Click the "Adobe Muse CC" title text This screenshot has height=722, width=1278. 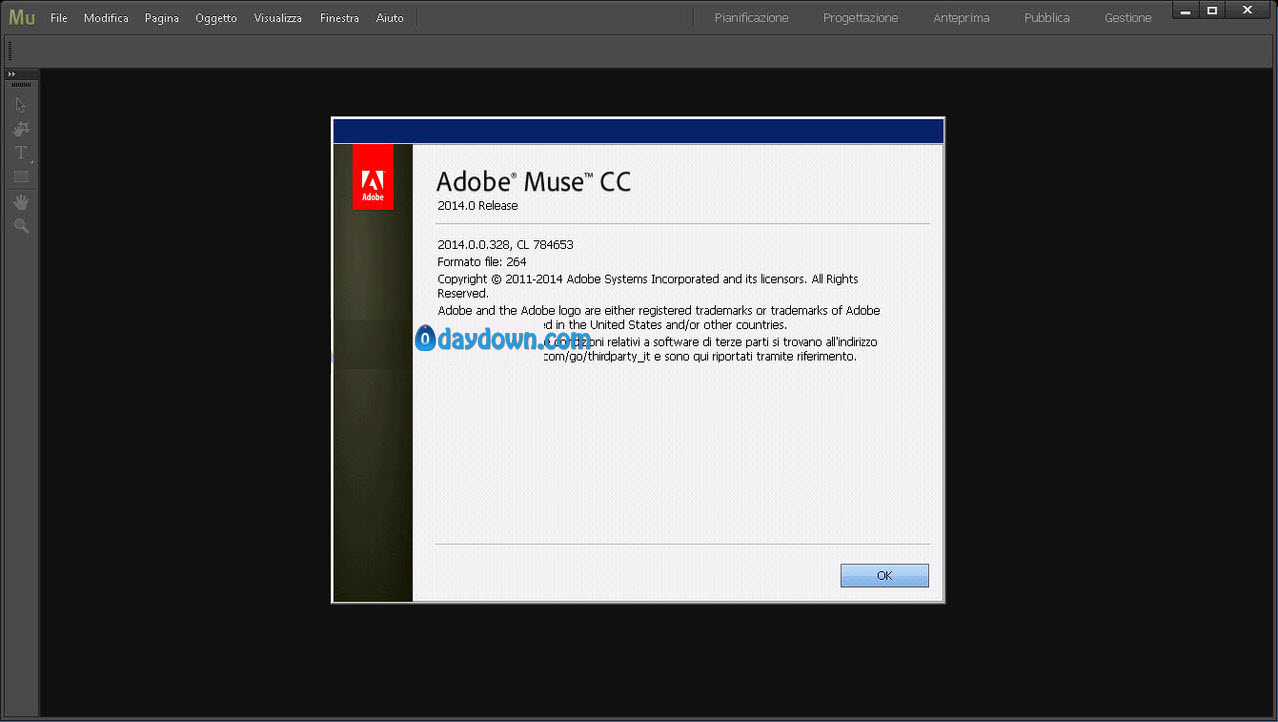[x=534, y=181]
